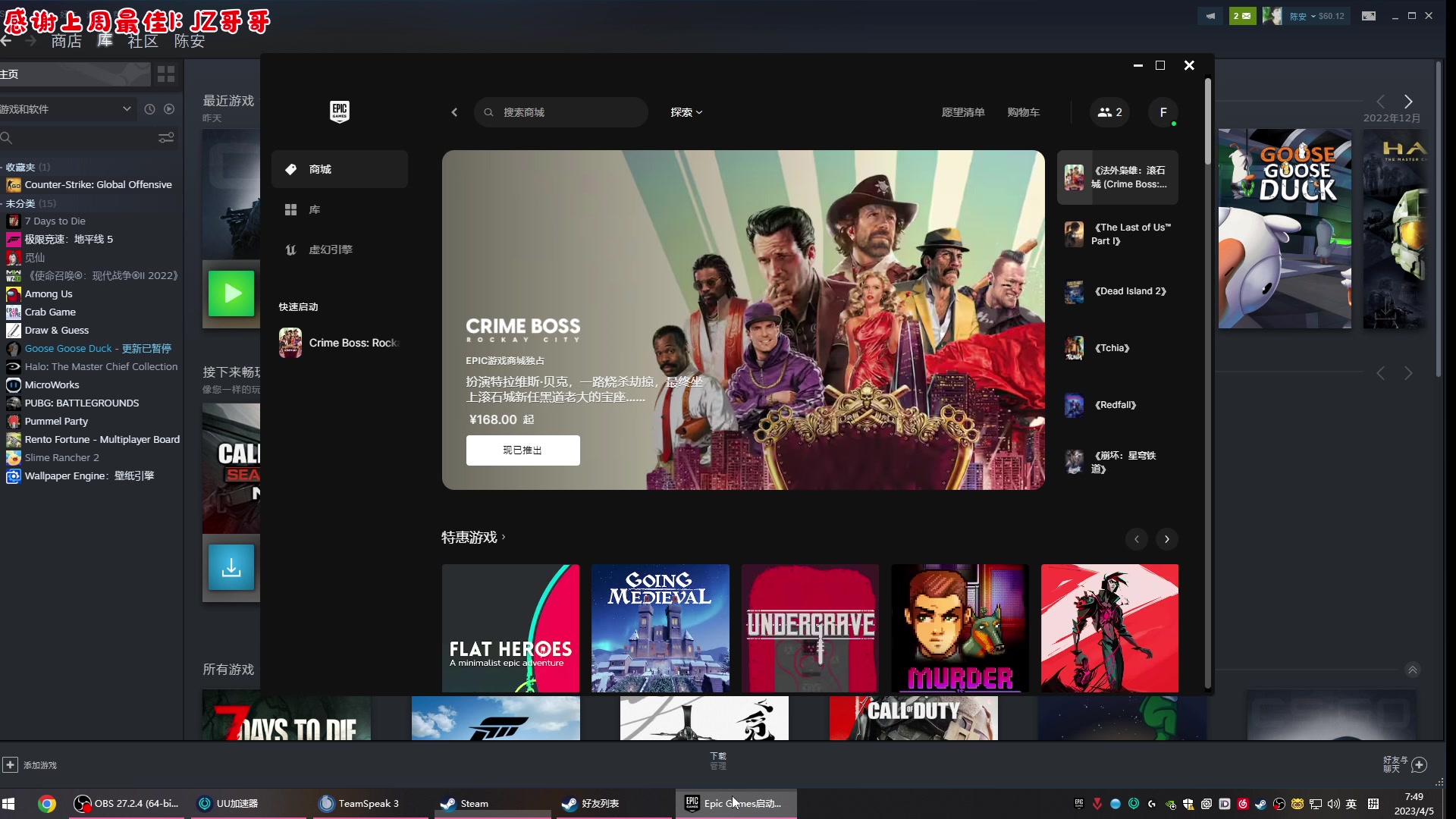
Task: Open 虚幻引擎 sidebar tab
Action: click(x=330, y=249)
